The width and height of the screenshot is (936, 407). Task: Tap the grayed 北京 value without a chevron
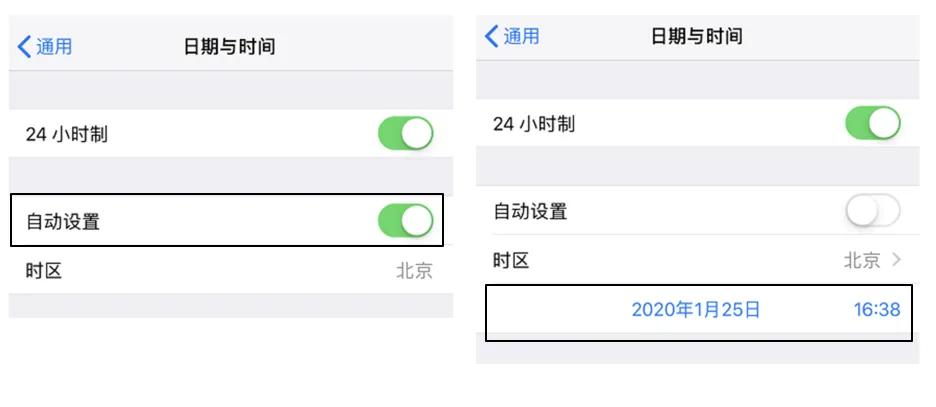pos(414,270)
